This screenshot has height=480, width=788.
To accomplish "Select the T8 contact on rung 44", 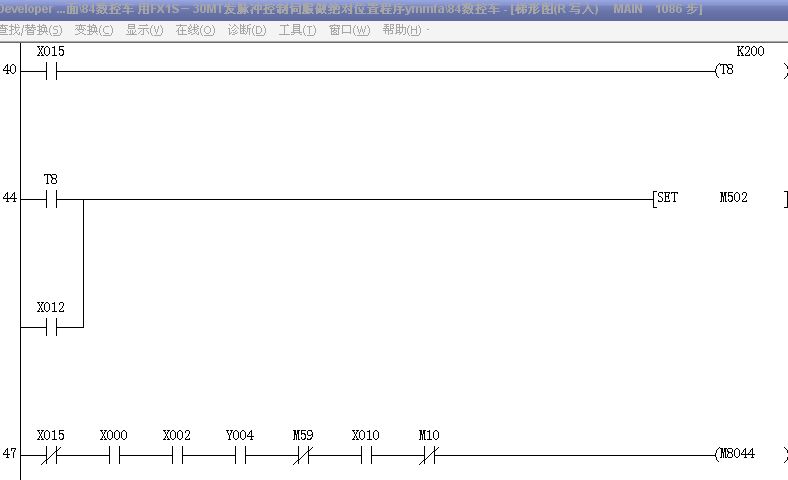I will (51, 199).
